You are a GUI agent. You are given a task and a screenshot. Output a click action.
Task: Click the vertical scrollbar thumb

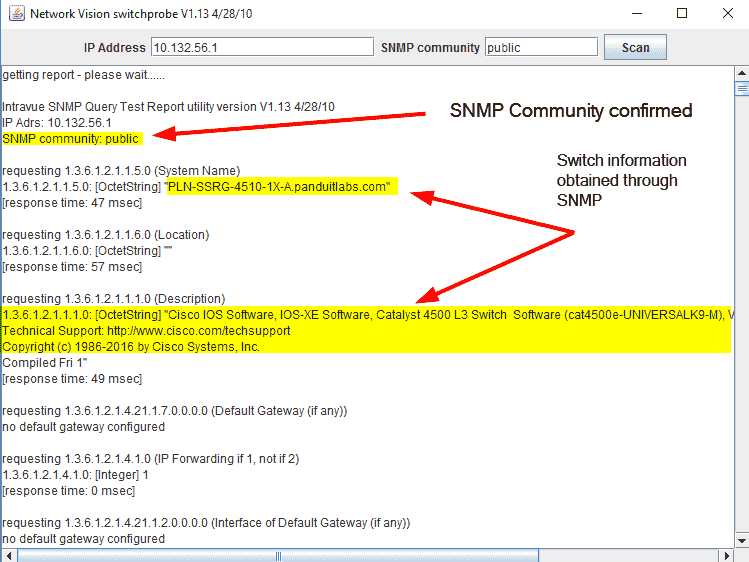click(x=741, y=89)
